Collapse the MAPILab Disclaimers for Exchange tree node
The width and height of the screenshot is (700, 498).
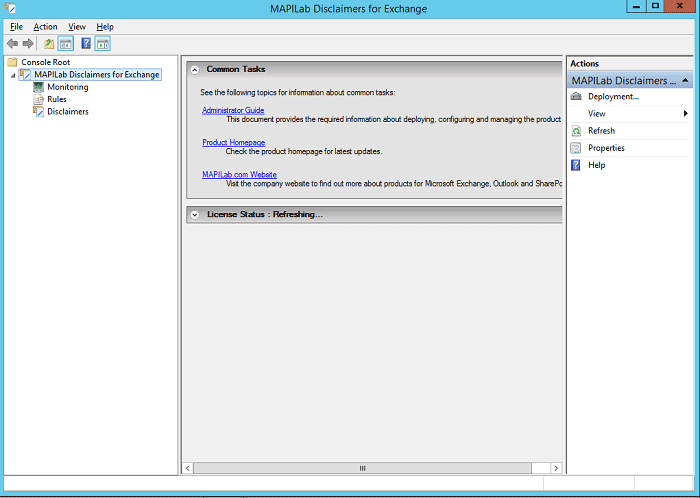[13, 75]
